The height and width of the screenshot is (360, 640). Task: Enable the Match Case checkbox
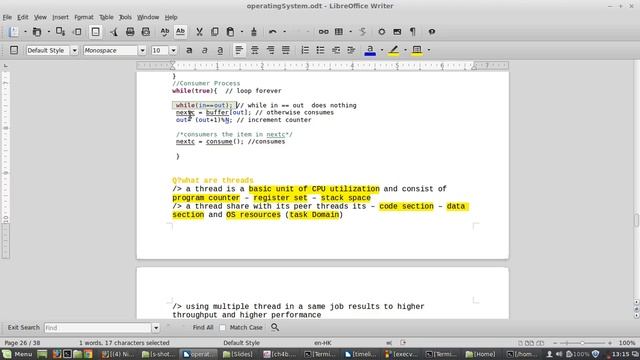[222, 328]
